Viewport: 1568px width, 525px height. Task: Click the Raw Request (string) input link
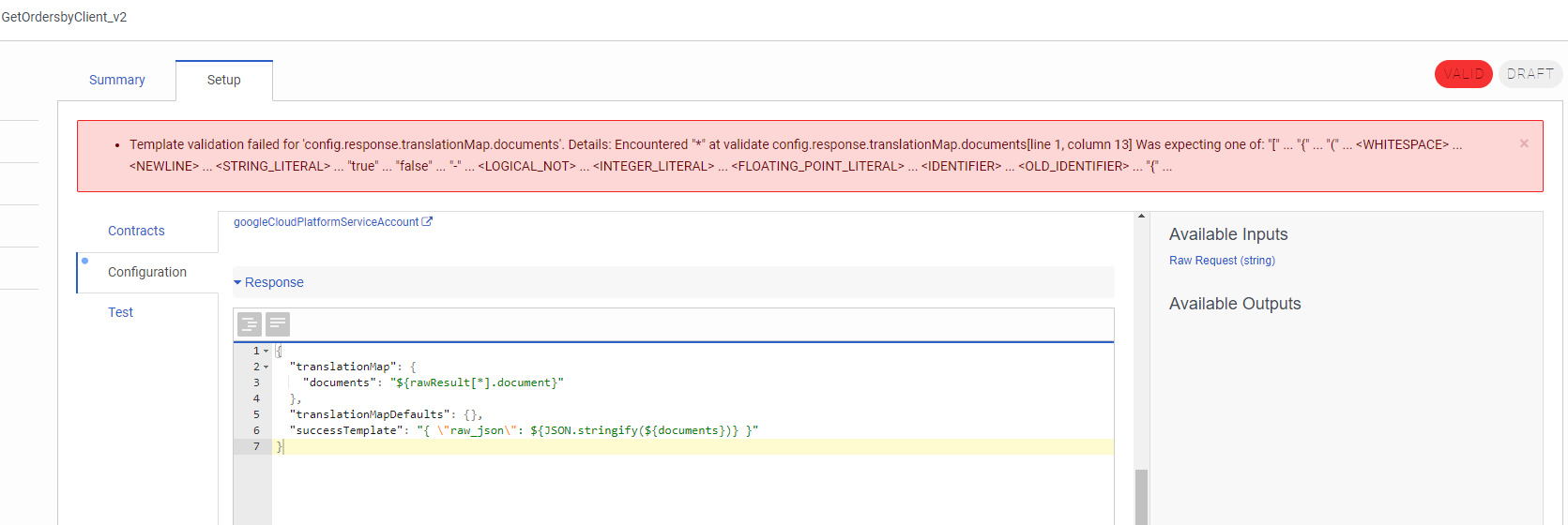1222,261
